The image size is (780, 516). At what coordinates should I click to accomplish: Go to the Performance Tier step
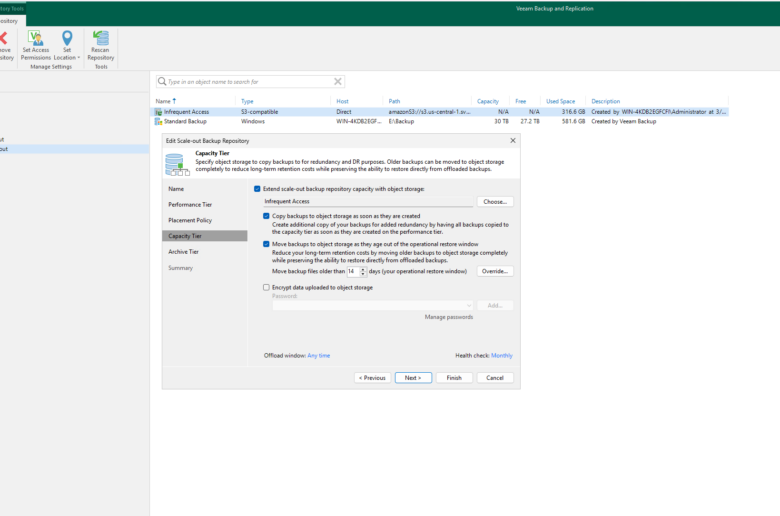point(190,205)
